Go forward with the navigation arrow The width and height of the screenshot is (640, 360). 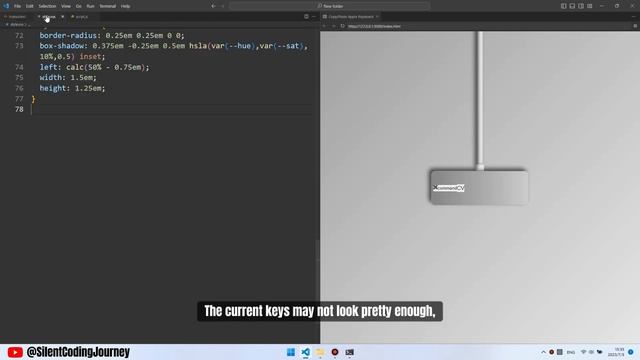(x=222, y=6)
